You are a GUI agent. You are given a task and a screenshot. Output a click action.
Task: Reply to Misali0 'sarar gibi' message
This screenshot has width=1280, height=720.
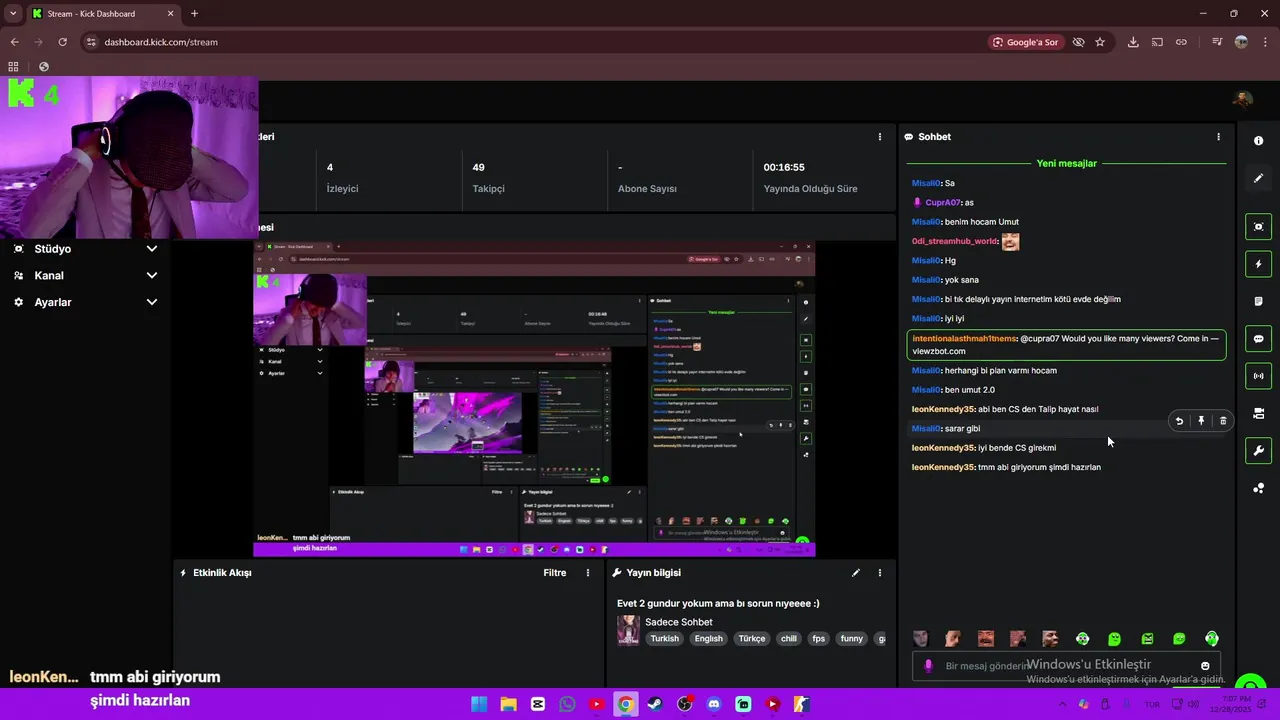coord(1179,421)
